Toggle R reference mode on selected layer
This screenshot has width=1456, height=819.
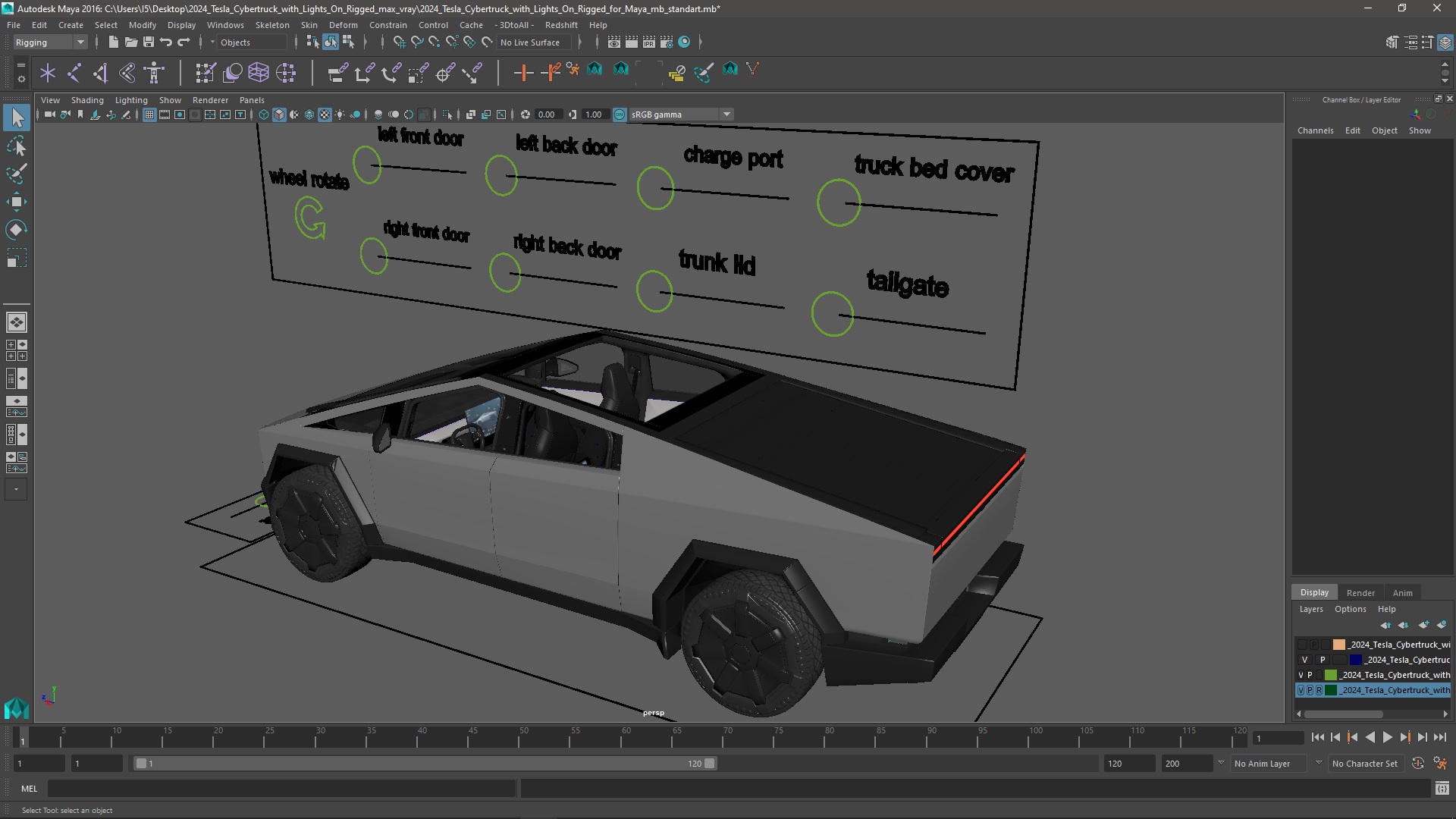1319,690
